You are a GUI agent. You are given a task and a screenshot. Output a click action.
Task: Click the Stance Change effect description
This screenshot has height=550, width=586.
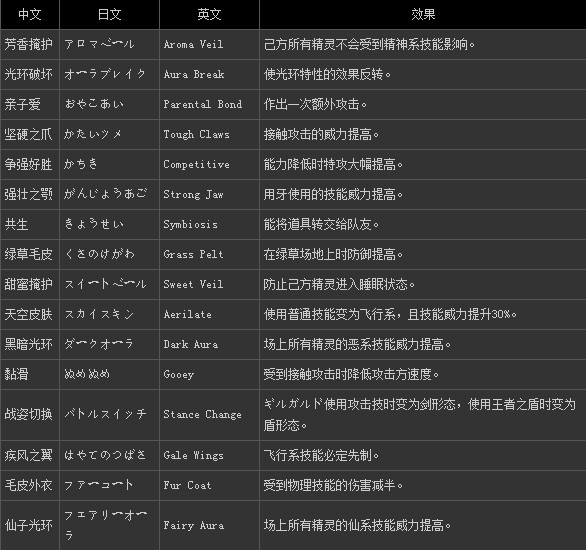click(420, 415)
